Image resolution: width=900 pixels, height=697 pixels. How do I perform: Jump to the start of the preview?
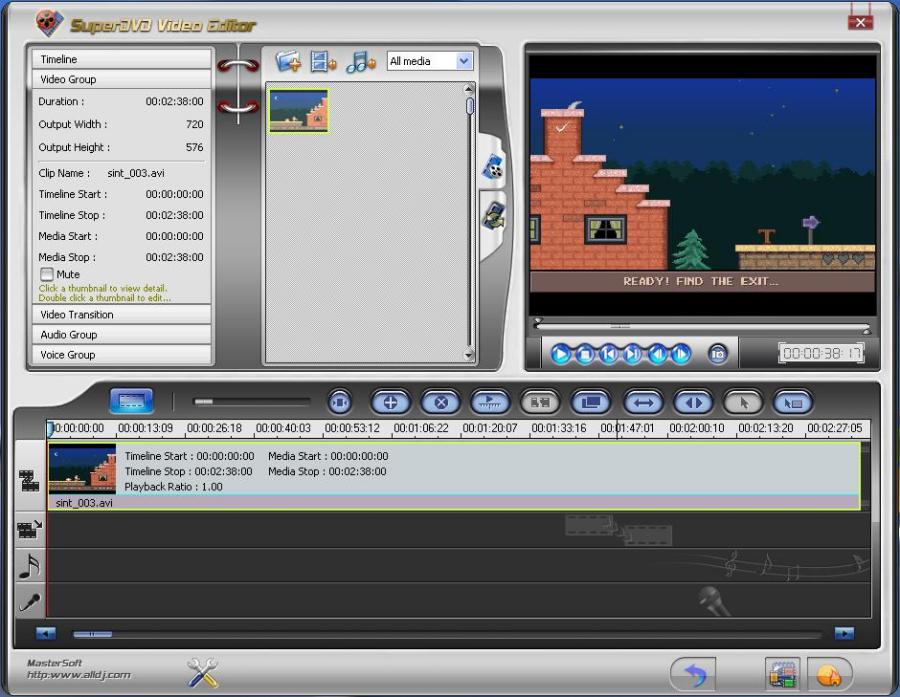[x=608, y=354]
